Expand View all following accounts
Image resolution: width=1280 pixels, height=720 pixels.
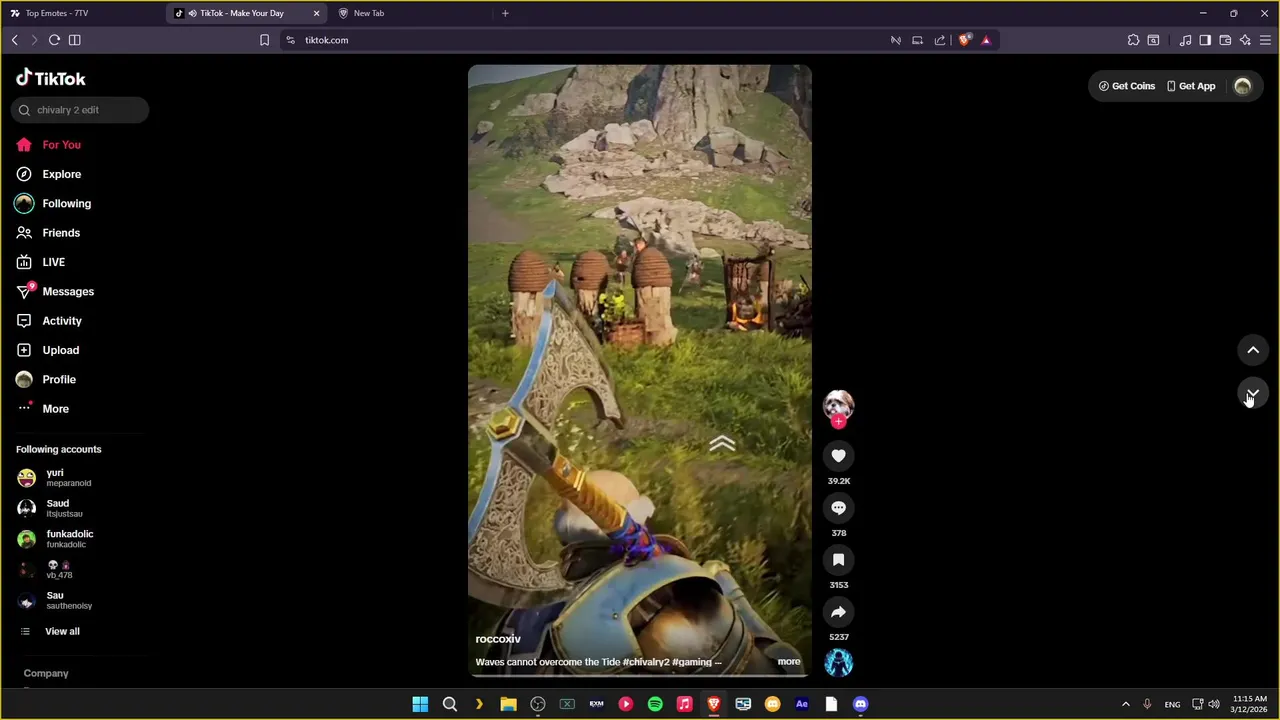click(50, 631)
